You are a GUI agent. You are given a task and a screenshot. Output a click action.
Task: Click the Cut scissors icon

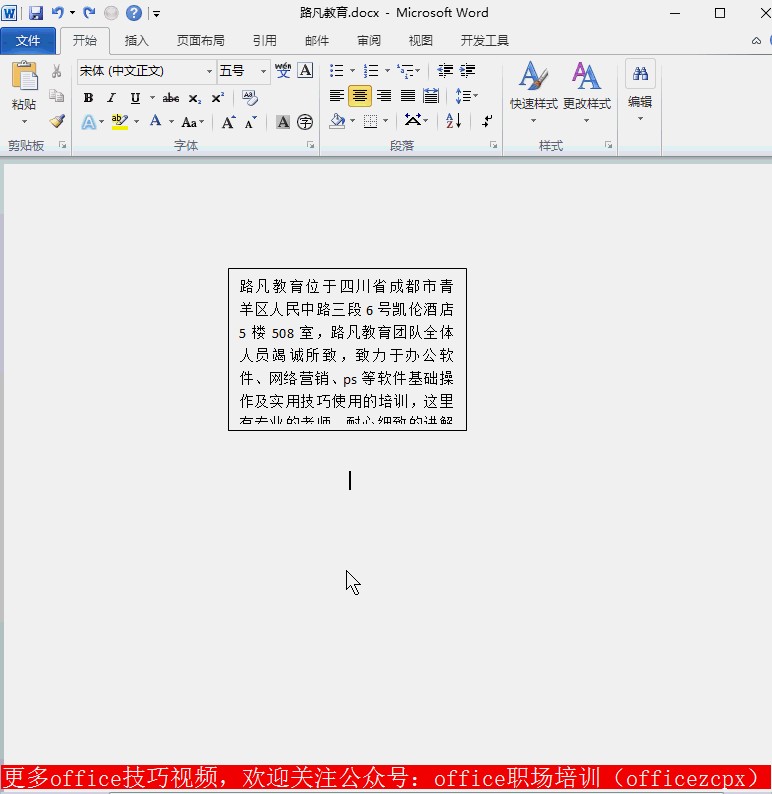pos(57,72)
